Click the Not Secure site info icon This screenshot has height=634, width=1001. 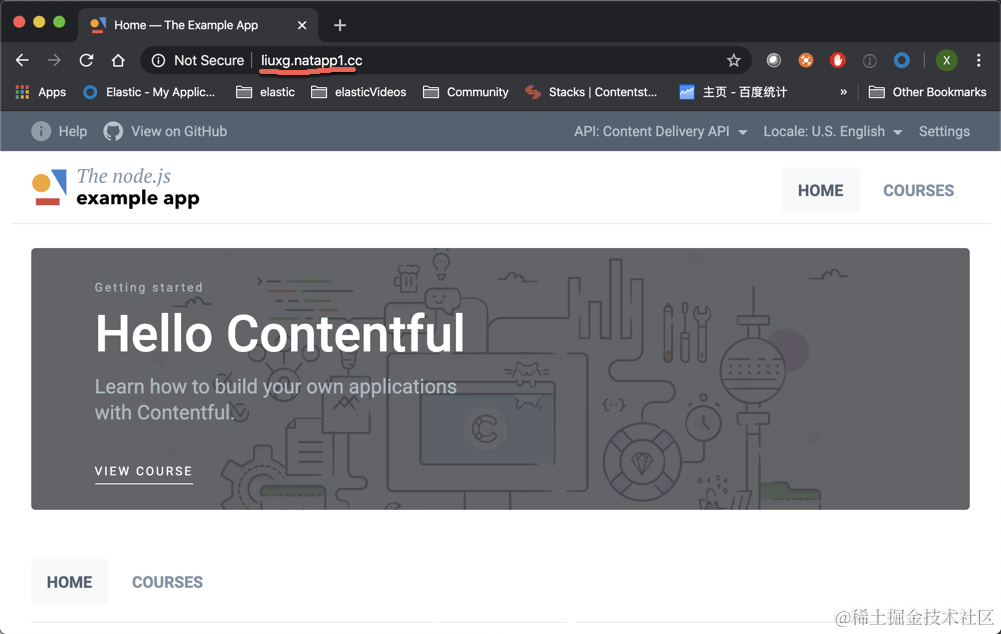tap(158, 60)
